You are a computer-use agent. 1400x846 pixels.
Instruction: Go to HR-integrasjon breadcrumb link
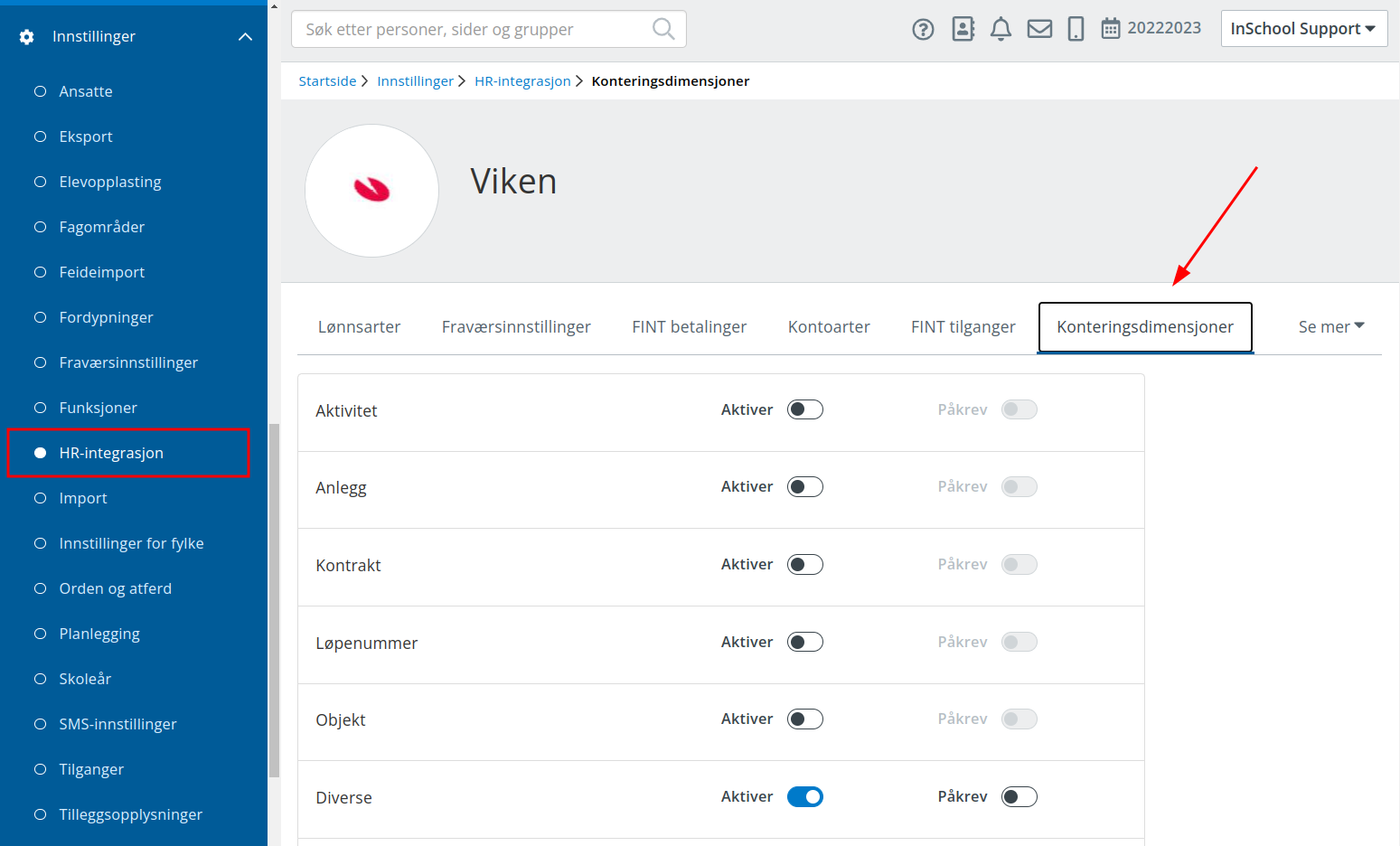click(x=522, y=81)
